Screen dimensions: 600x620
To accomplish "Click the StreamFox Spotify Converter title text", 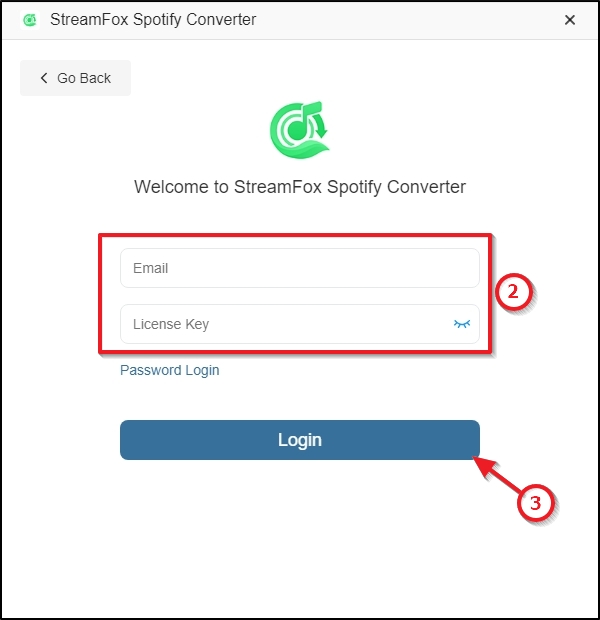I will pyautogui.click(x=153, y=19).
